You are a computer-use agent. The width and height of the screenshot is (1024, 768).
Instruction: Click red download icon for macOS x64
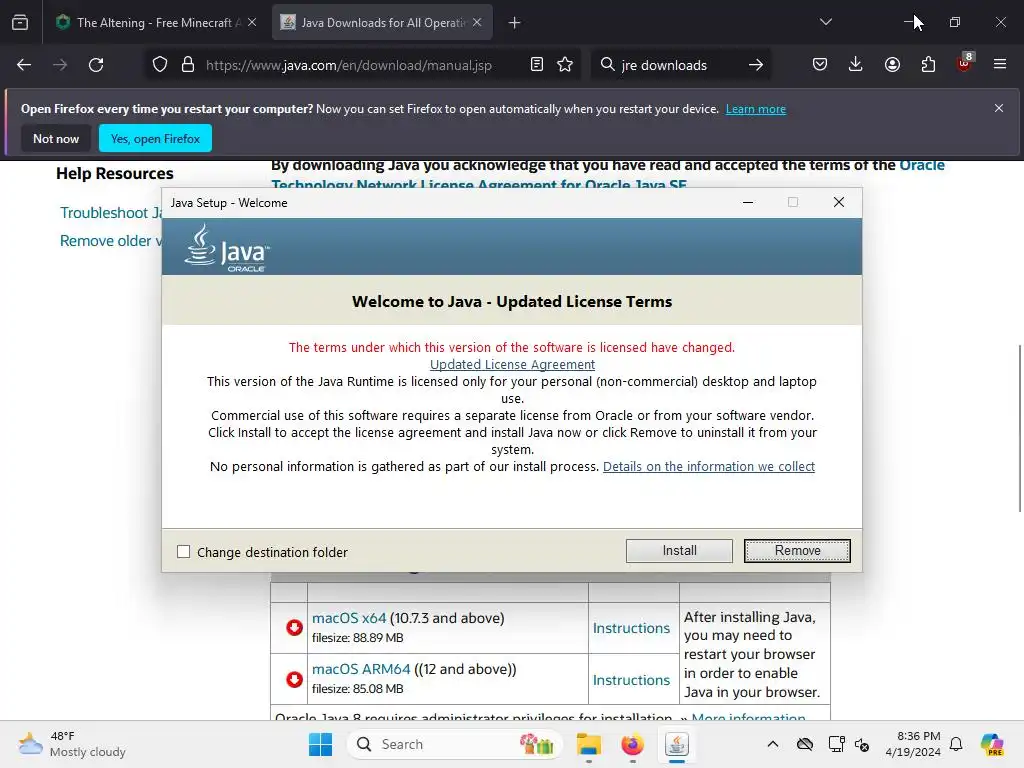tap(295, 628)
